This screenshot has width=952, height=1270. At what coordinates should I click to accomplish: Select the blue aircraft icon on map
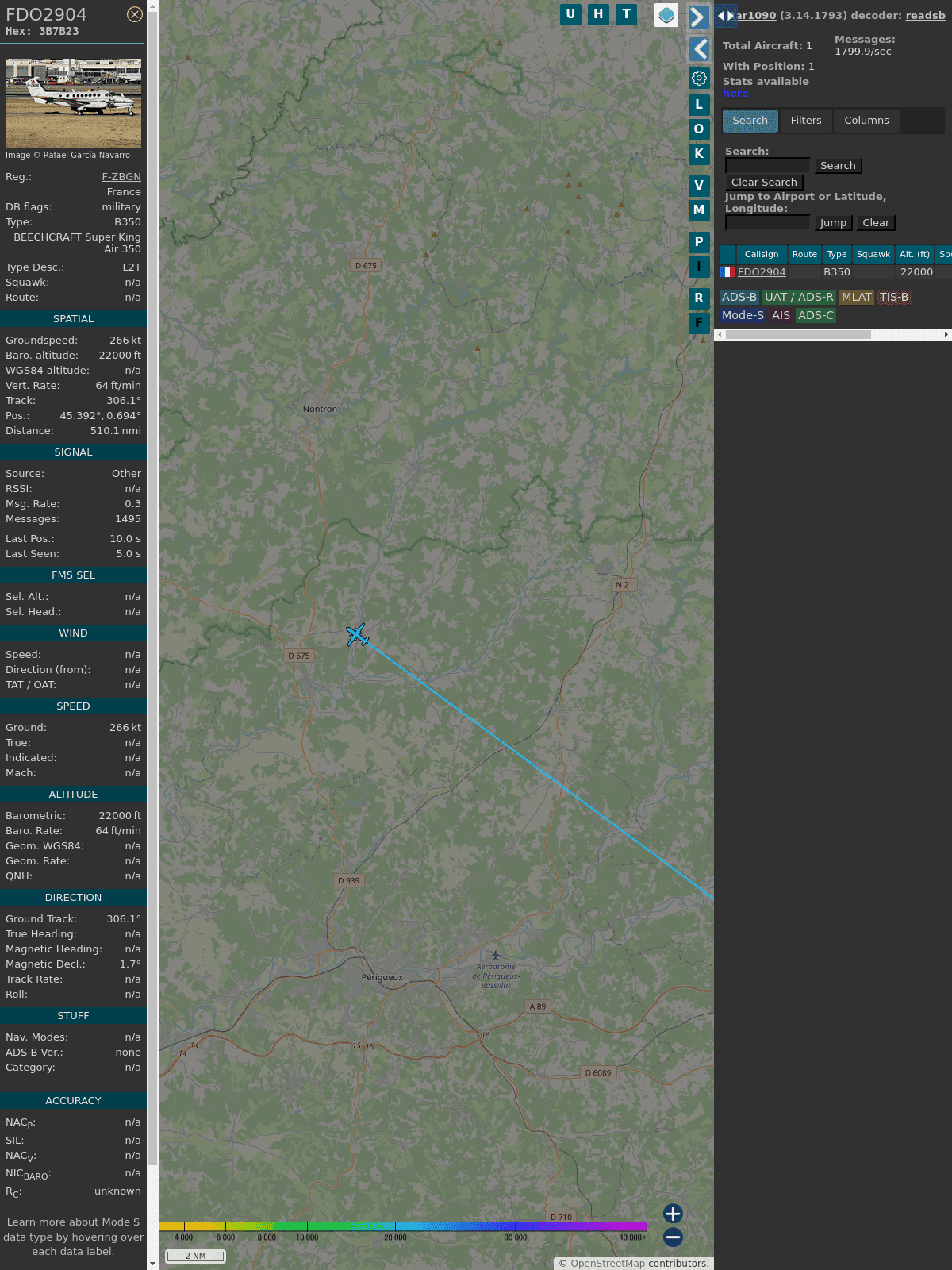click(x=358, y=635)
